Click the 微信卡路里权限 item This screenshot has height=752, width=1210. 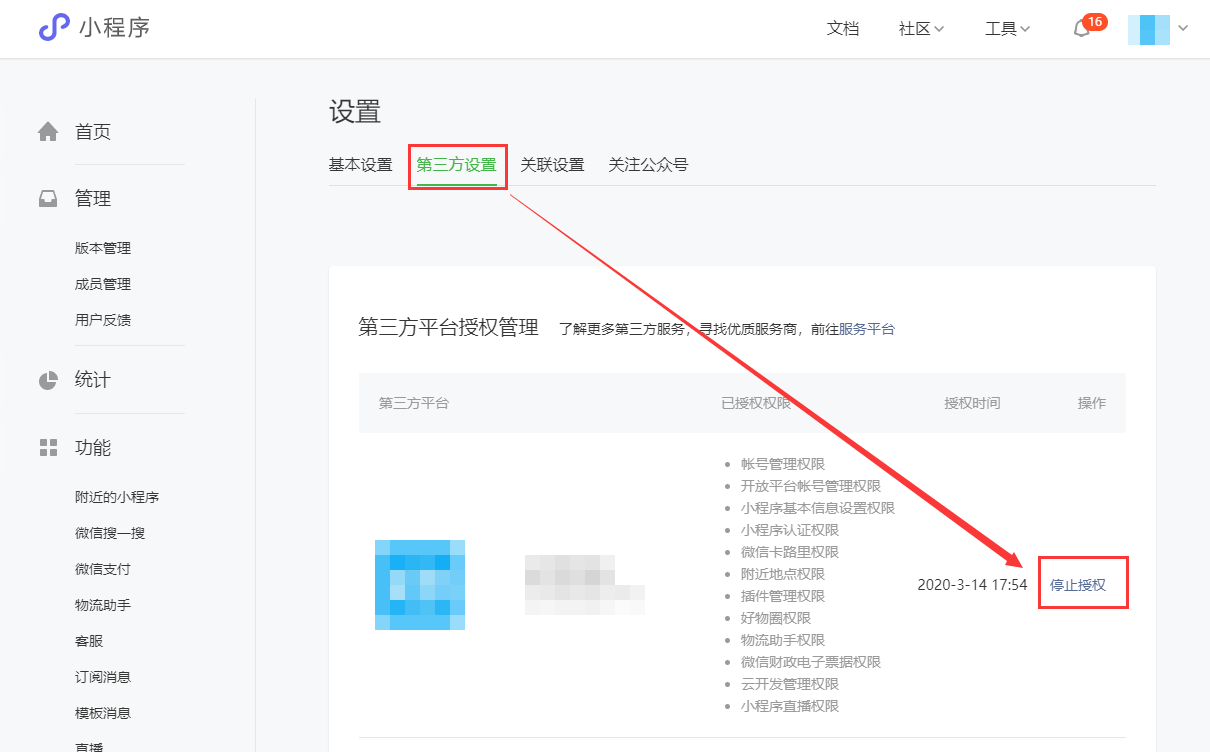coord(790,552)
